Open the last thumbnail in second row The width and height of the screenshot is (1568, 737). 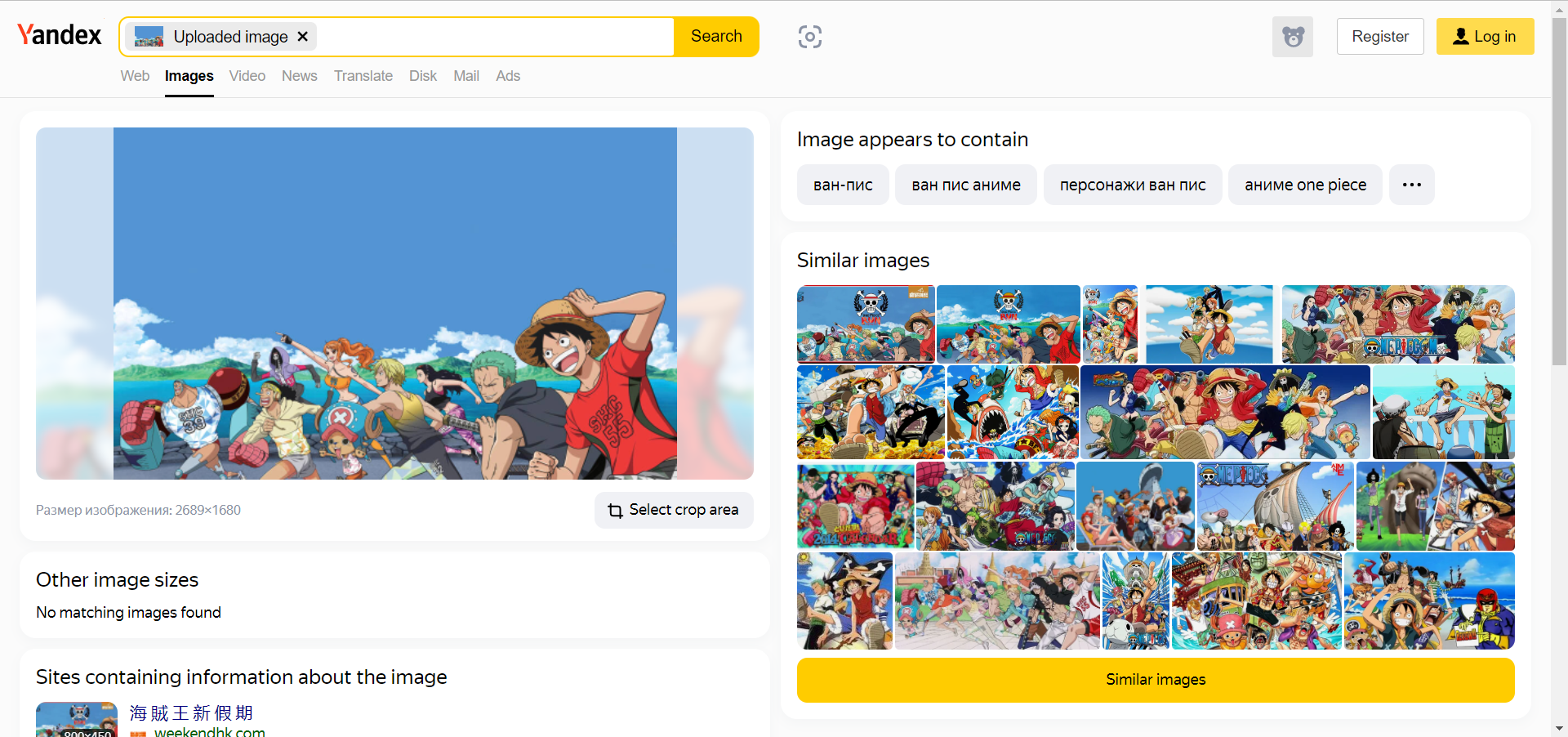pyautogui.click(x=1444, y=413)
